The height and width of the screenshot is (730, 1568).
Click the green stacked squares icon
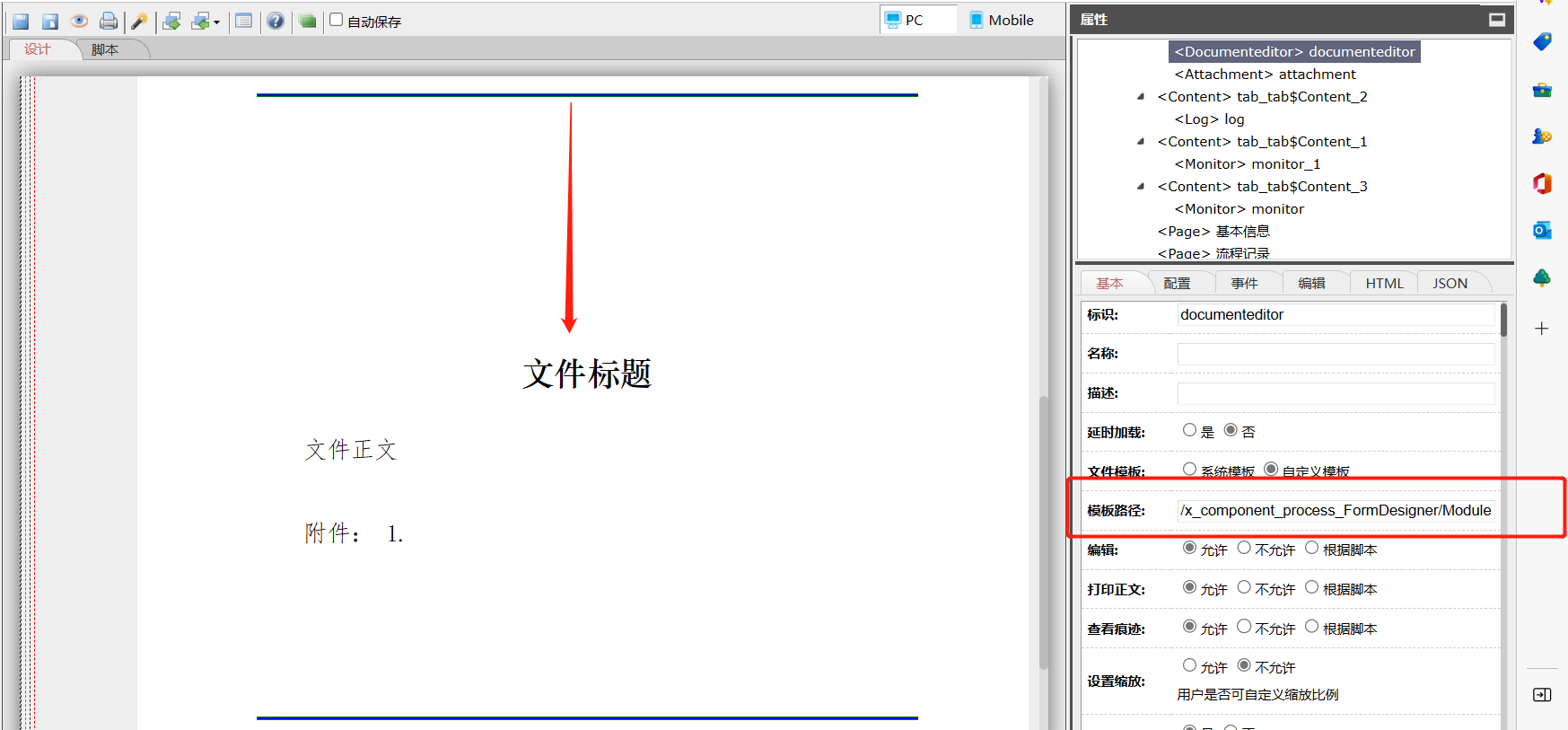pos(307,21)
